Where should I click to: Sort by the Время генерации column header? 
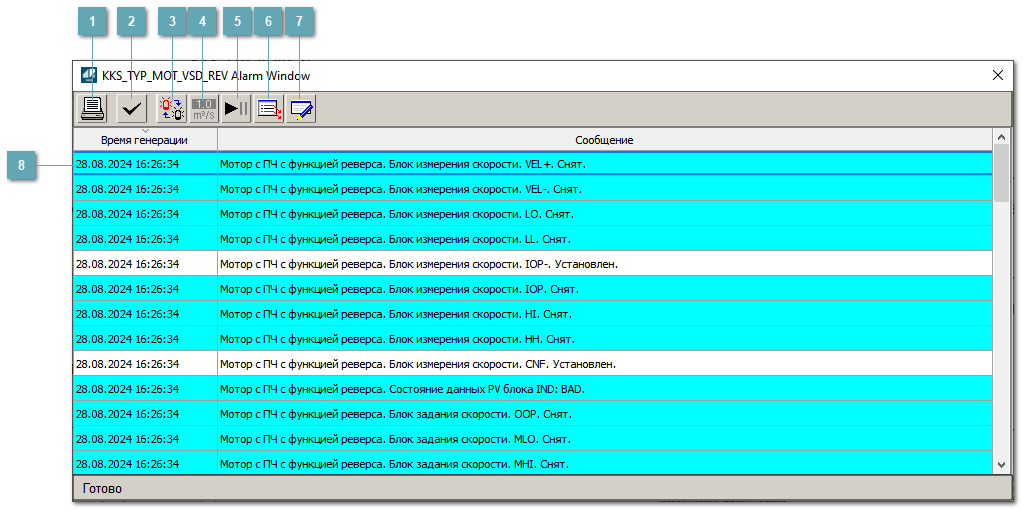145,140
